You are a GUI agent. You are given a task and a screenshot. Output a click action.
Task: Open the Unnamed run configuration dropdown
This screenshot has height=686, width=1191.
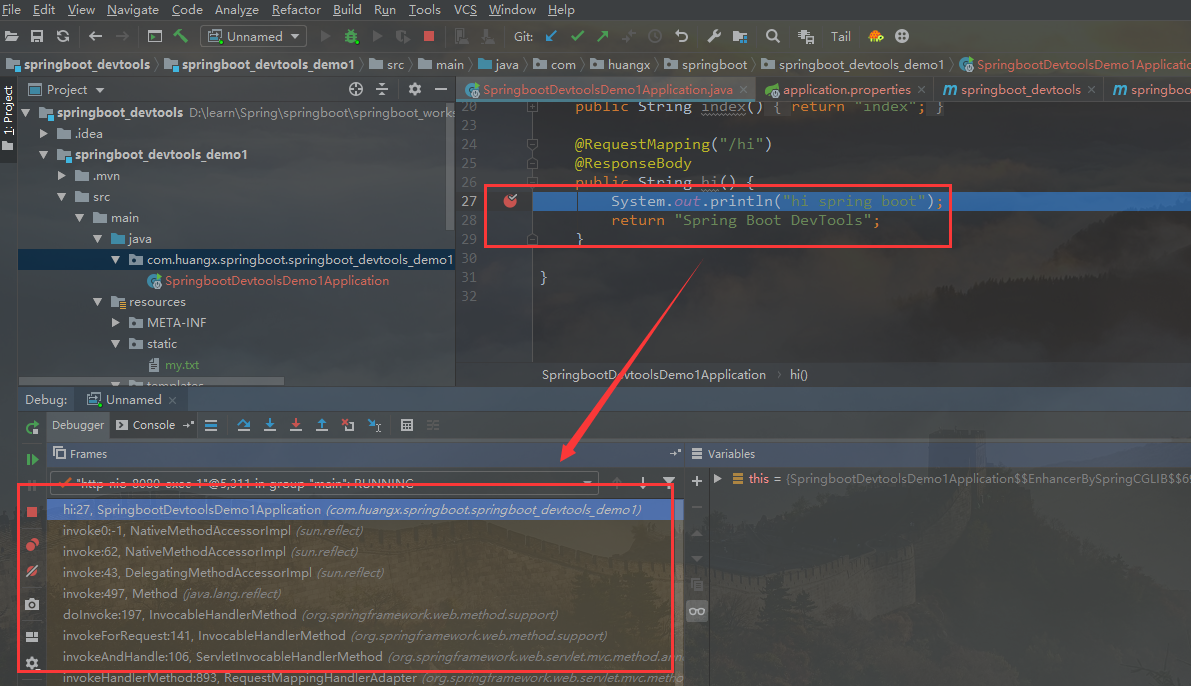[254, 36]
